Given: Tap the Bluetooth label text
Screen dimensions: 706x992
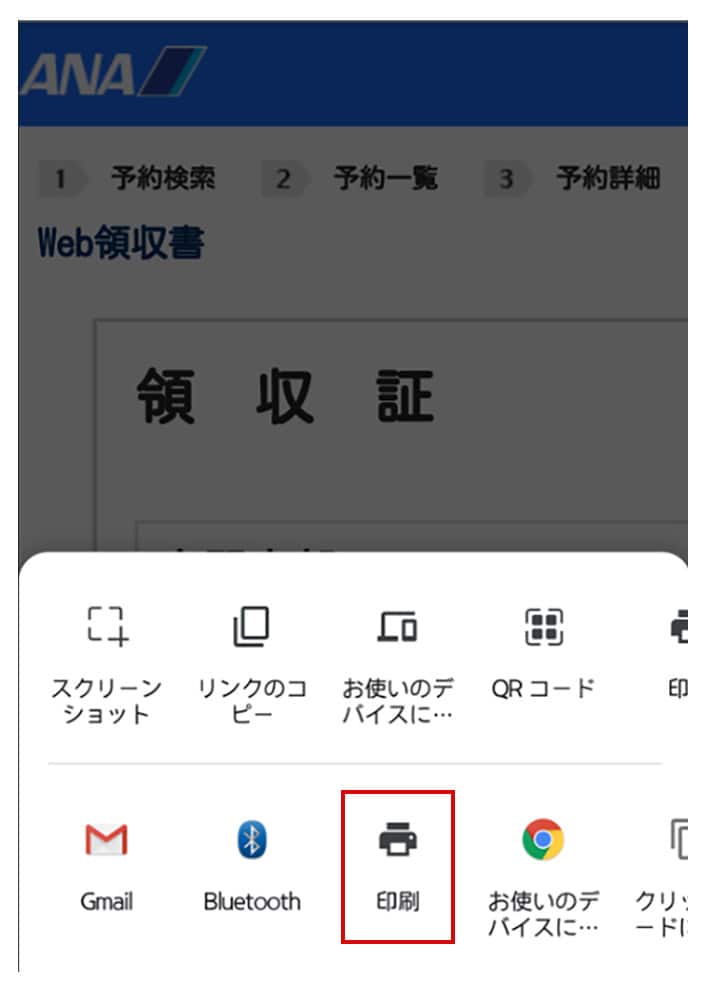Looking at the screenshot, I should 252,902.
